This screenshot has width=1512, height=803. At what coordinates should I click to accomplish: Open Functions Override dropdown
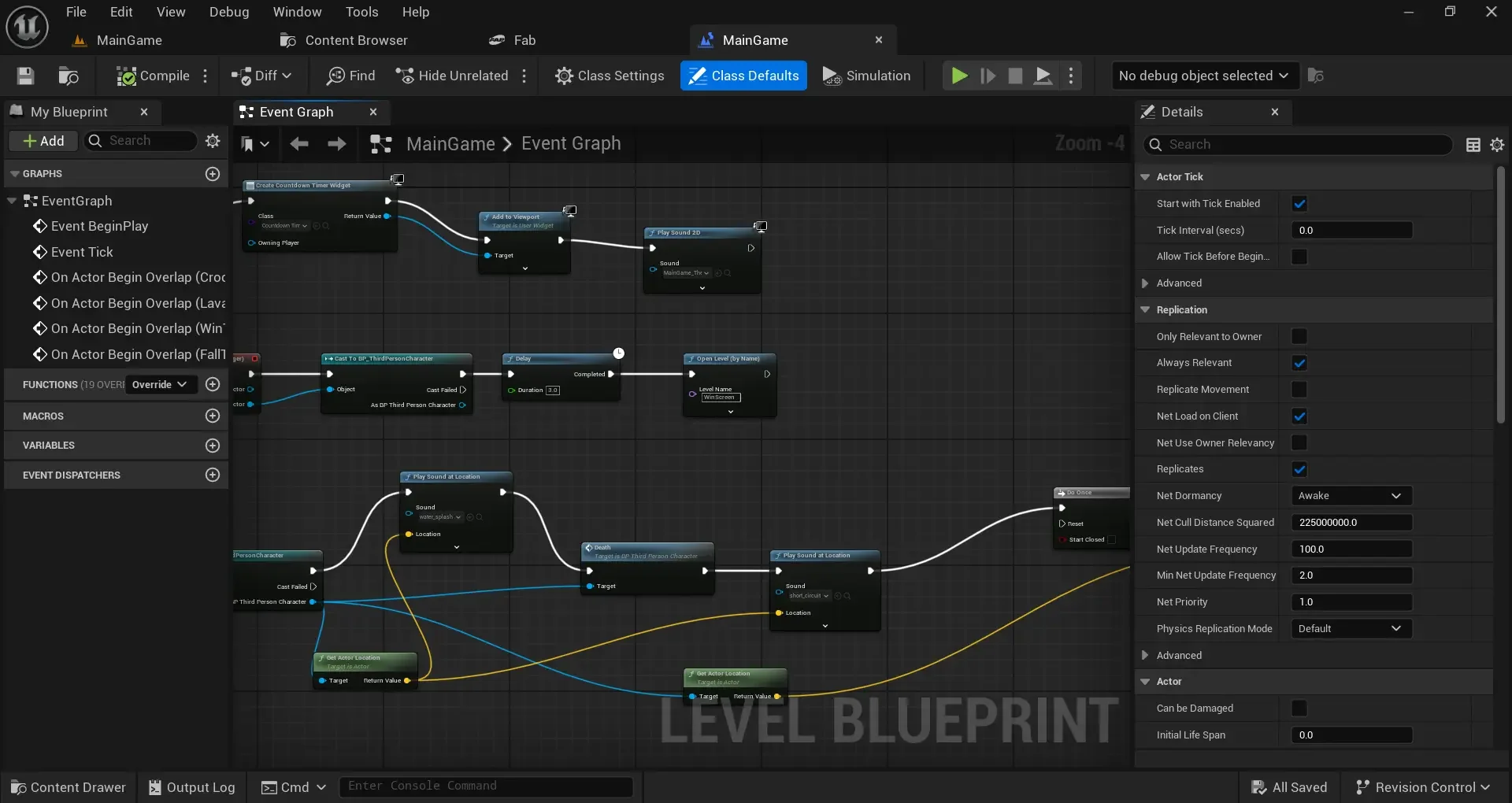(x=160, y=384)
